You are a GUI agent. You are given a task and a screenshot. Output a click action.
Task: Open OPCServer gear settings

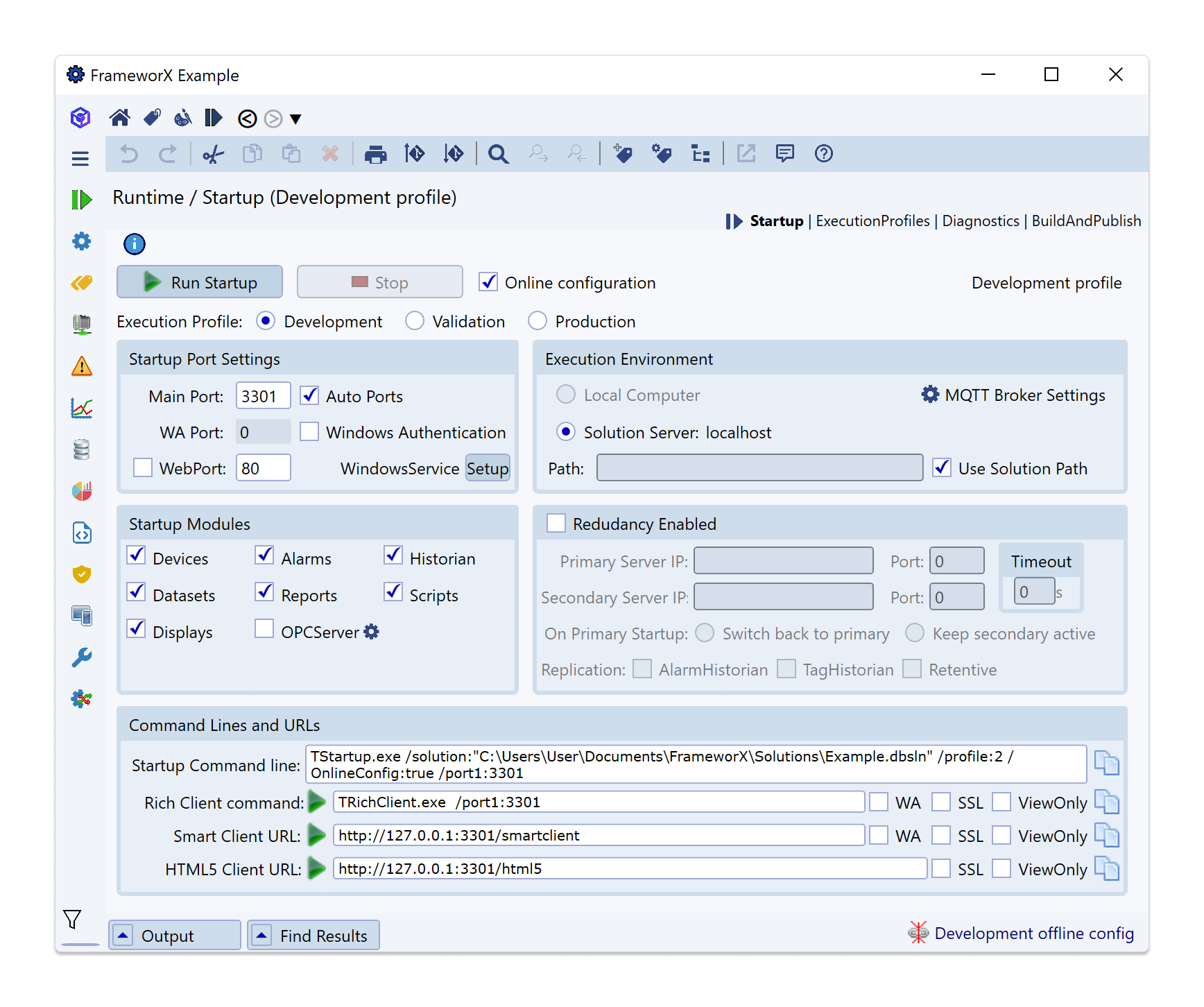372,632
